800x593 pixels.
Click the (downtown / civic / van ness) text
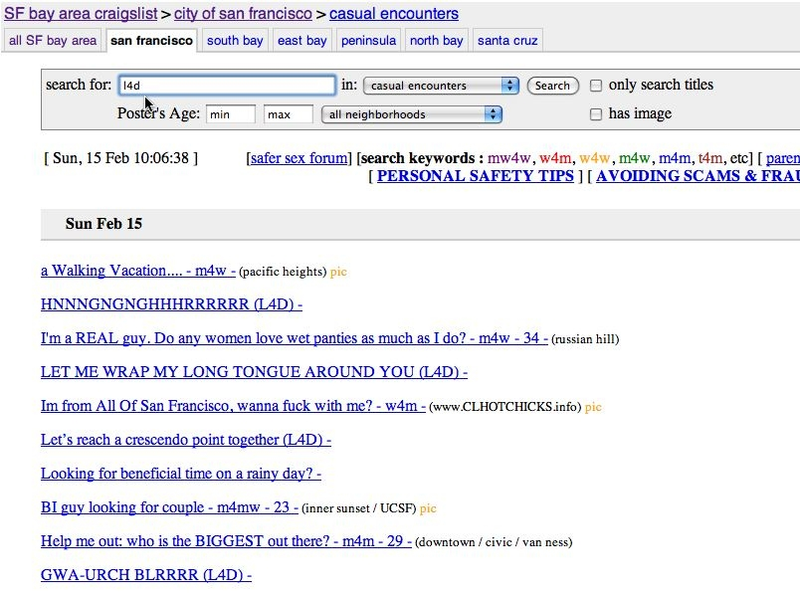point(493,542)
